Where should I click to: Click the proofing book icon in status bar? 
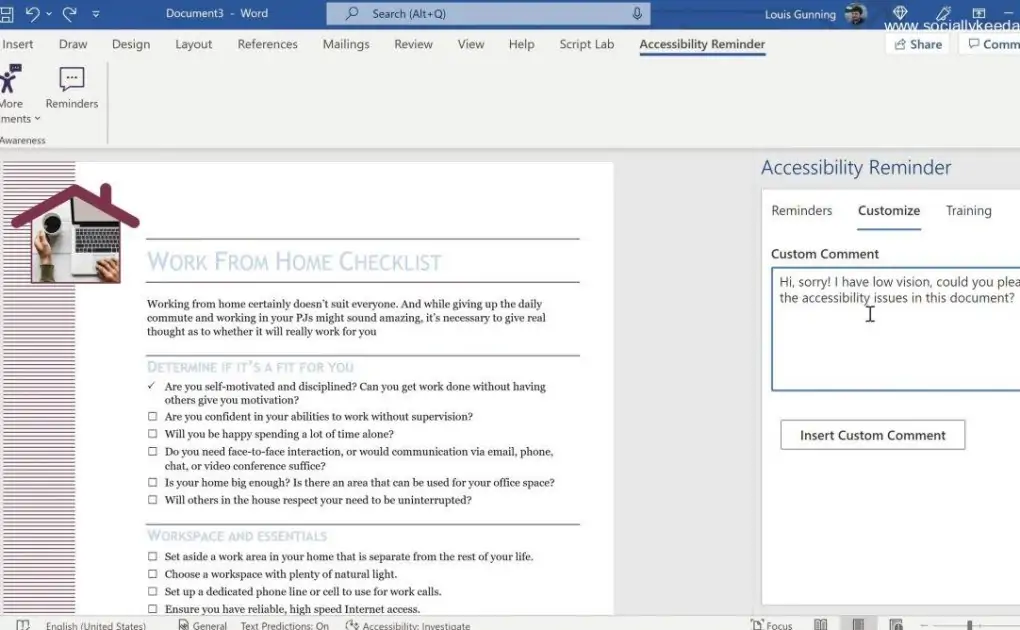23,625
